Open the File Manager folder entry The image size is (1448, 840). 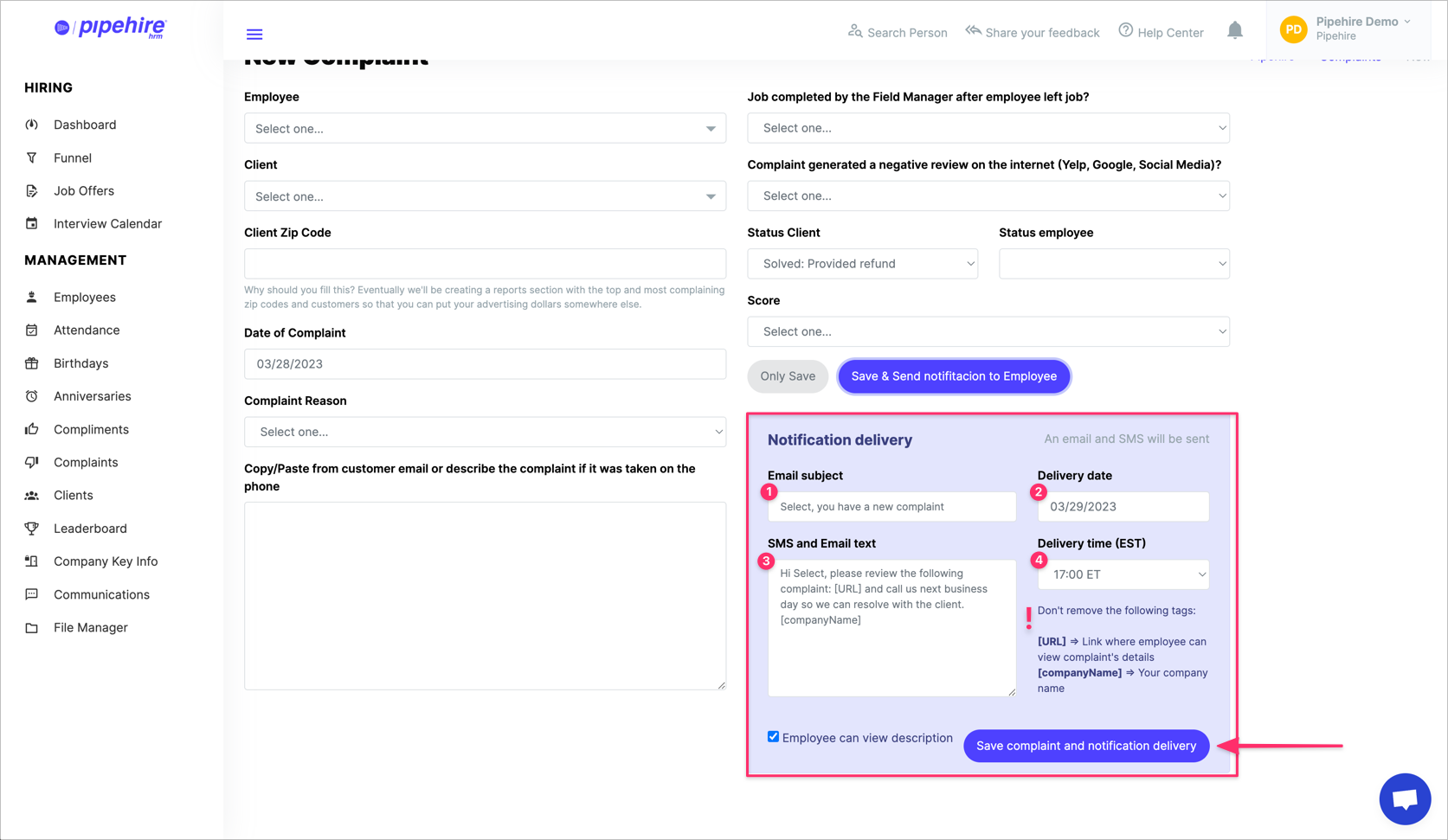[x=89, y=627]
